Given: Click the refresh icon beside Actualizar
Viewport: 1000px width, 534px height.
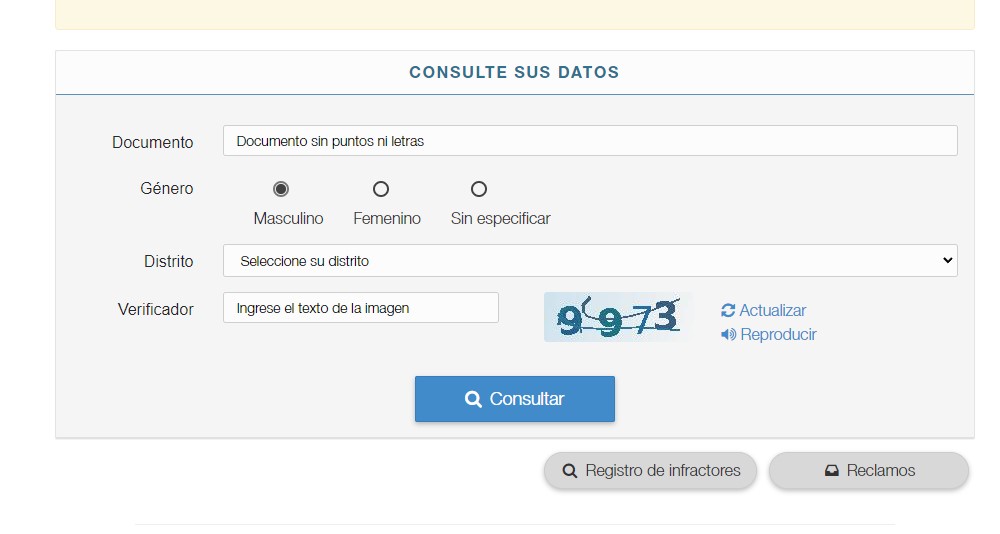Looking at the screenshot, I should pos(728,311).
